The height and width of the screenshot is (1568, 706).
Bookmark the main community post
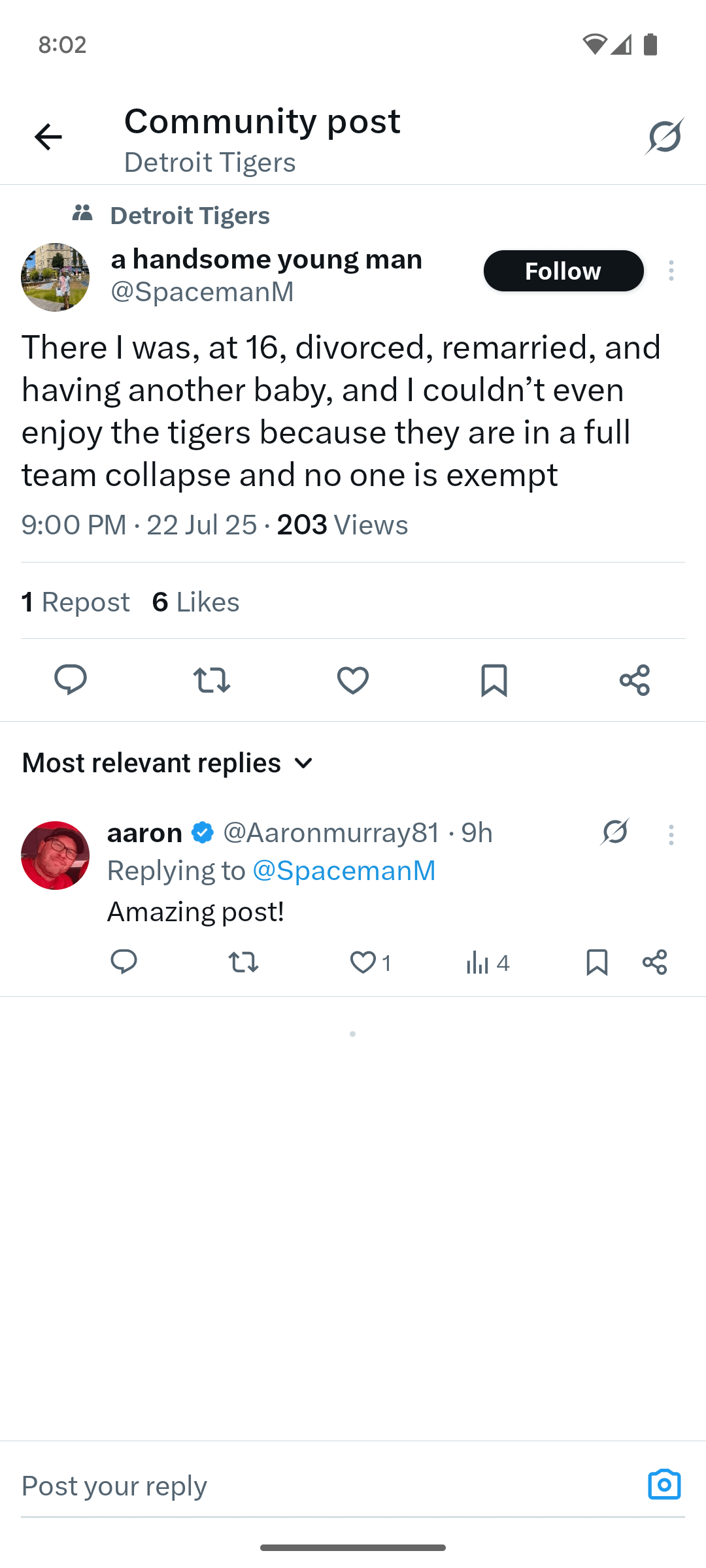click(494, 679)
